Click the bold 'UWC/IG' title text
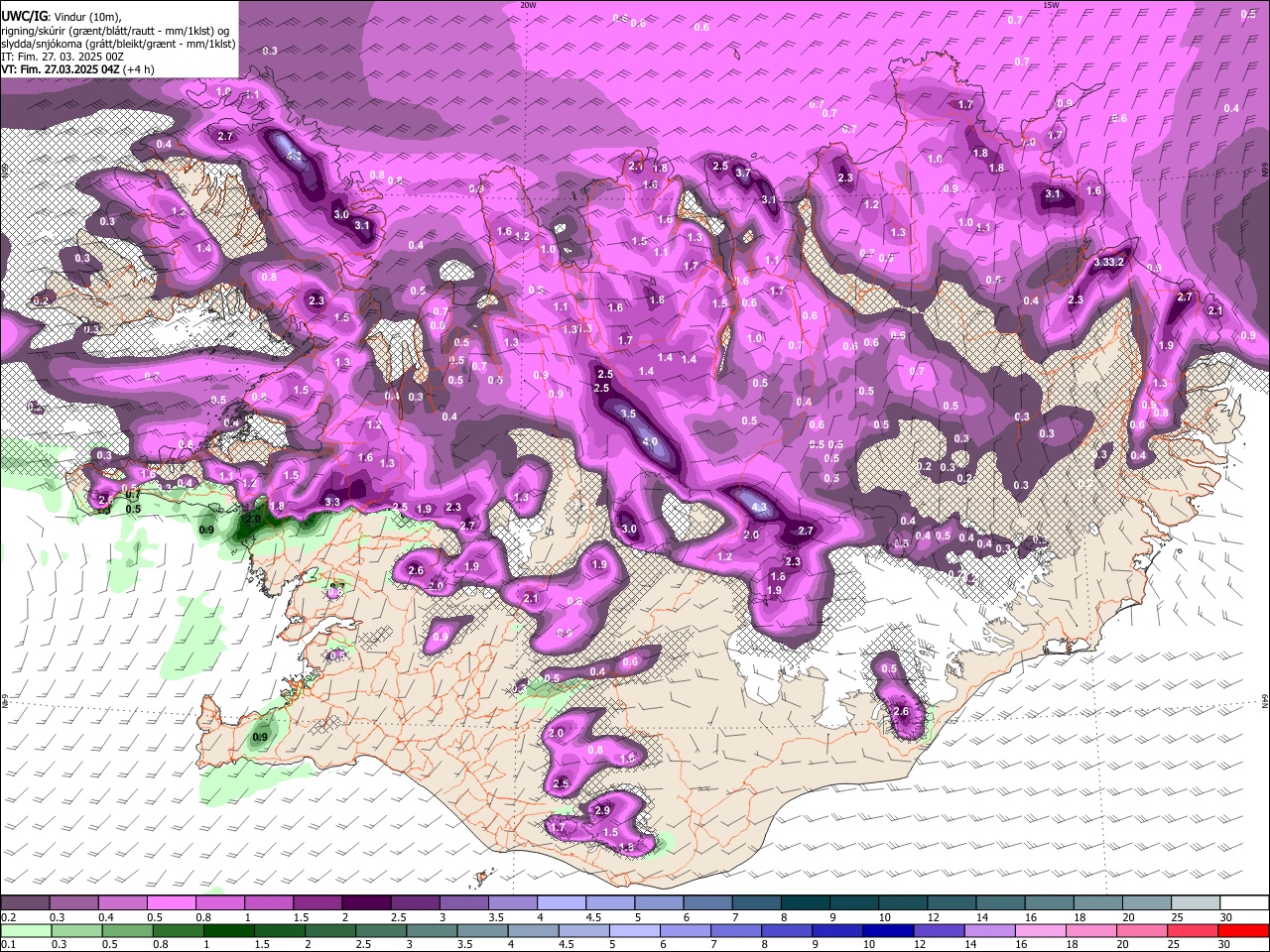This screenshot has width=1270, height=952. tap(24, 17)
